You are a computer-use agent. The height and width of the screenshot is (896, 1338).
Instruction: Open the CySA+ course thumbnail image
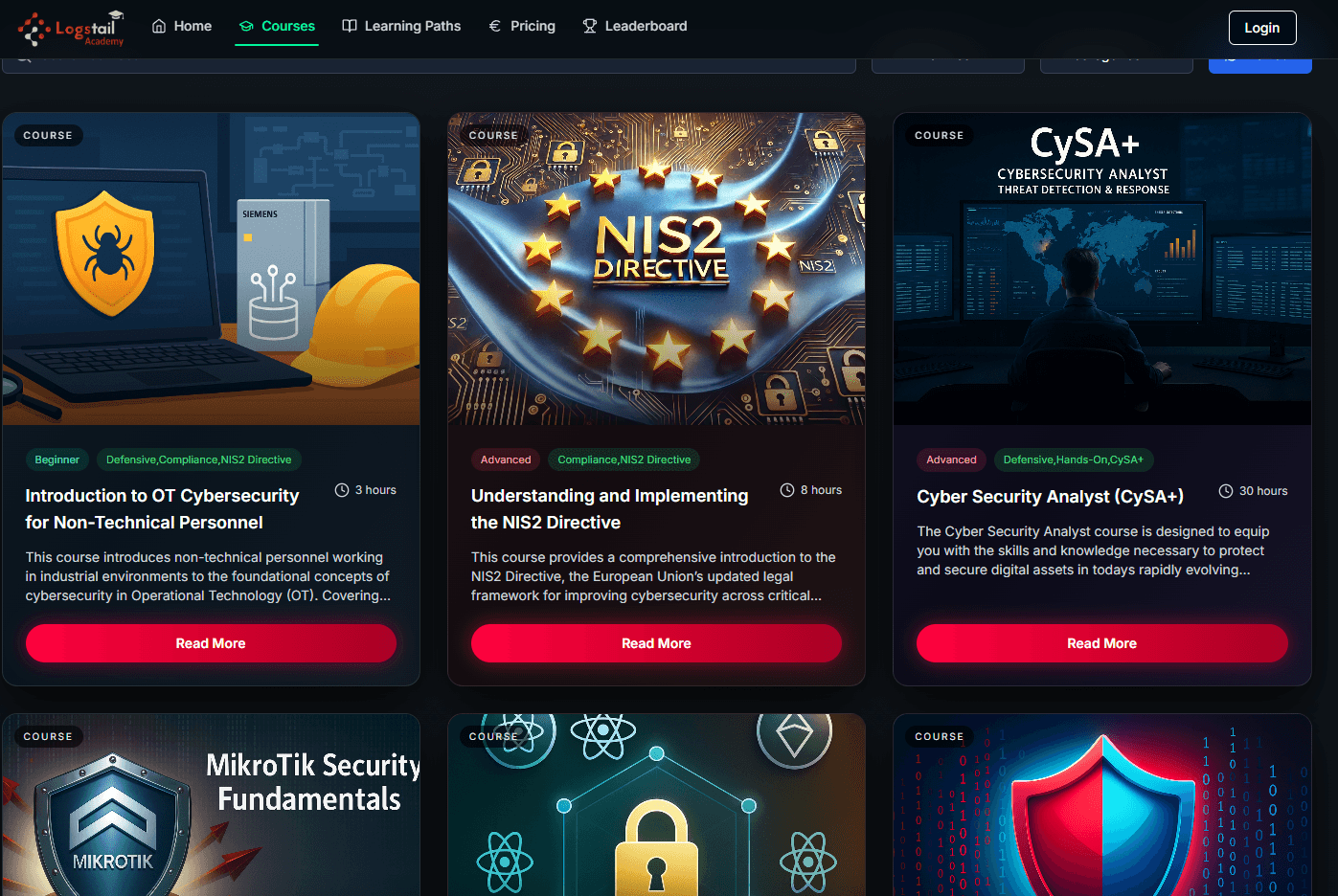[1101, 269]
